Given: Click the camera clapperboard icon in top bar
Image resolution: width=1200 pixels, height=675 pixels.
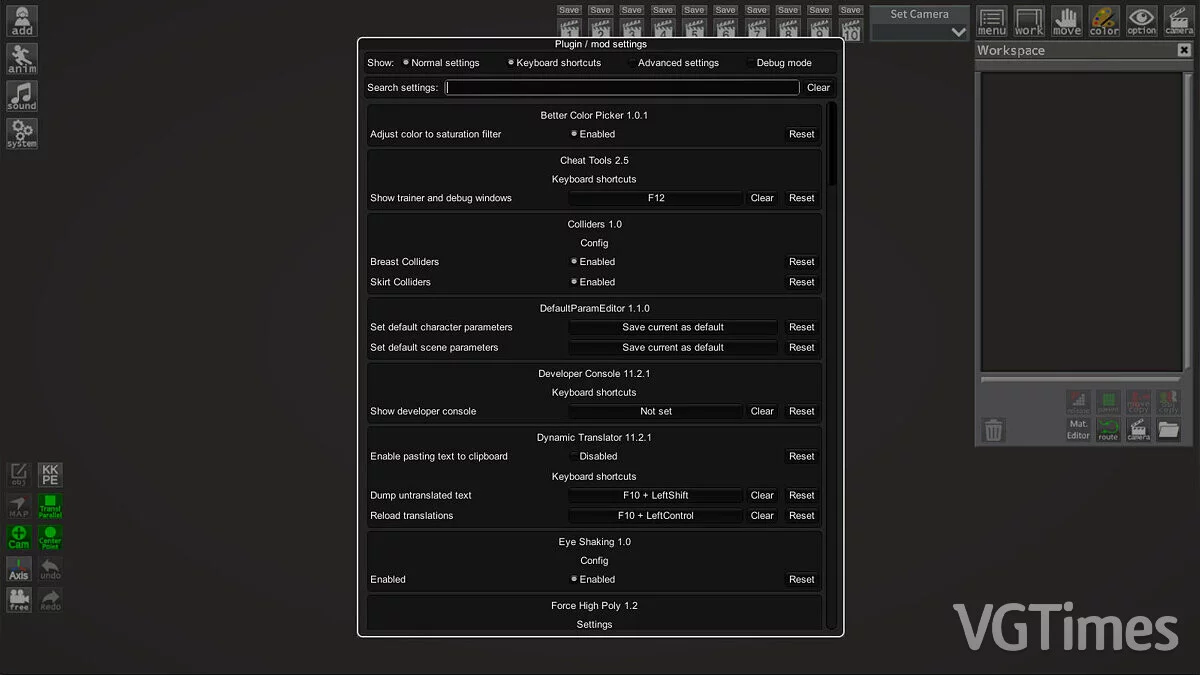Looking at the screenshot, I should pyautogui.click(x=1179, y=21).
